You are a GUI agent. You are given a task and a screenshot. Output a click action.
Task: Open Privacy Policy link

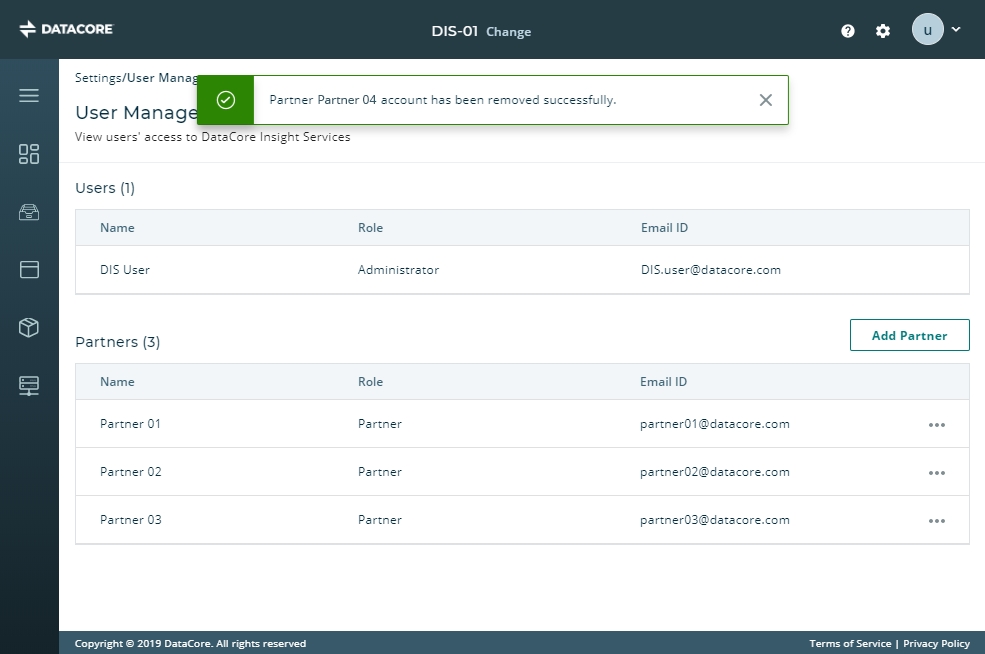pos(936,643)
